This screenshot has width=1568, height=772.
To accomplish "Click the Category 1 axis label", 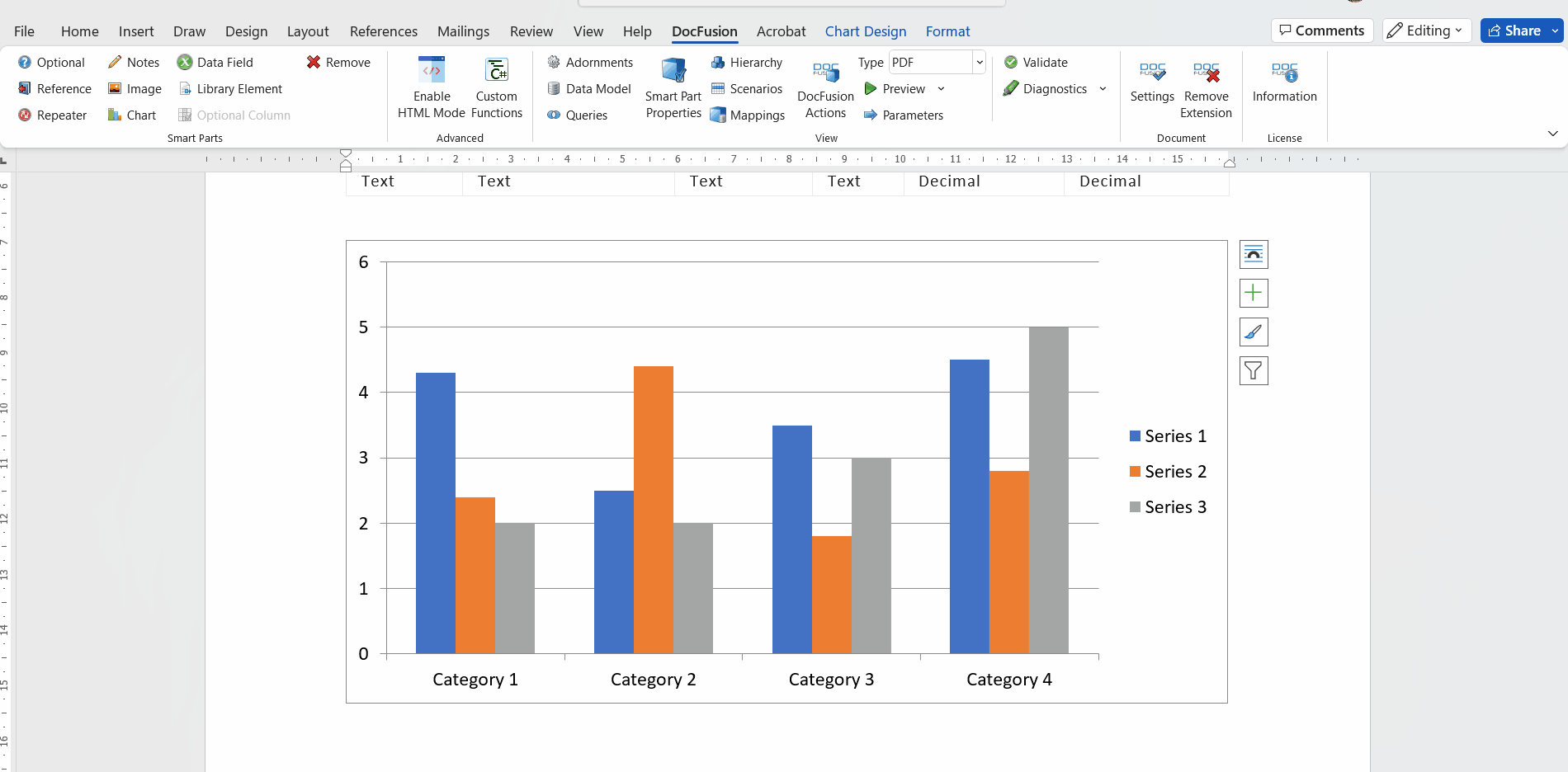I will 475,680.
